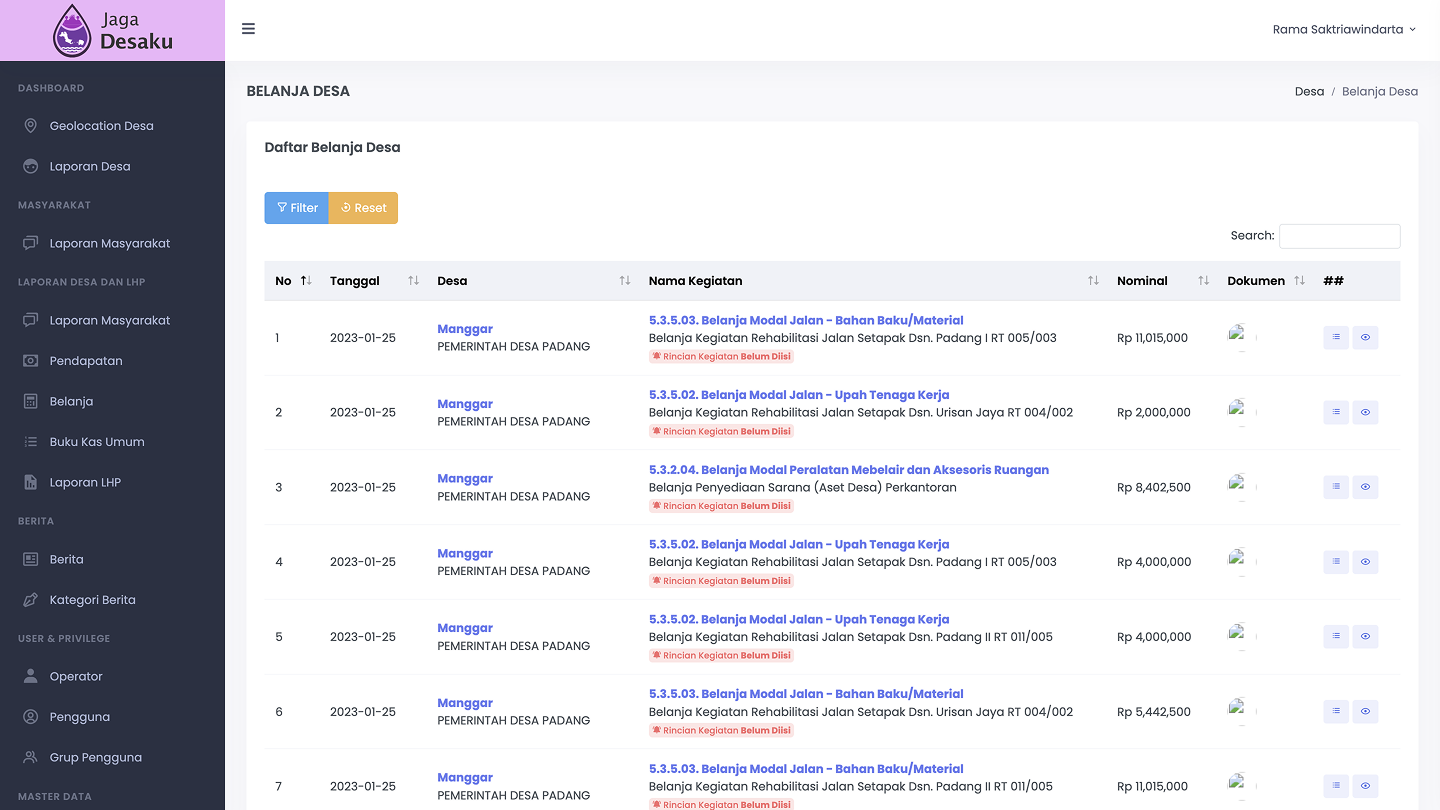Open list details icon for row 1
Screen dimensions: 1440x810
1336,338
